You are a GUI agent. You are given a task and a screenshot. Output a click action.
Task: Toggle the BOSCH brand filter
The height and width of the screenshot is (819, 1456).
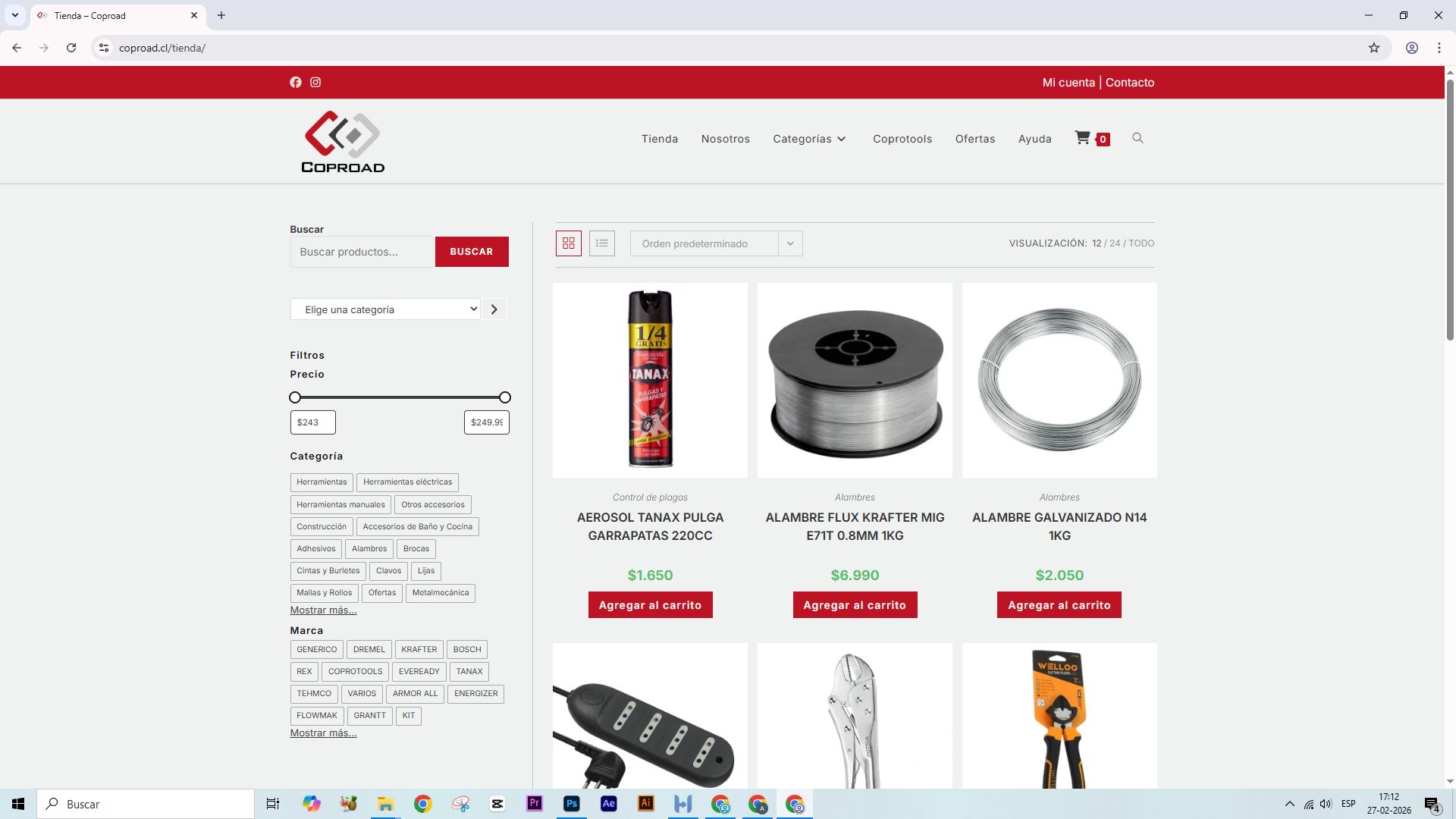[x=467, y=650]
